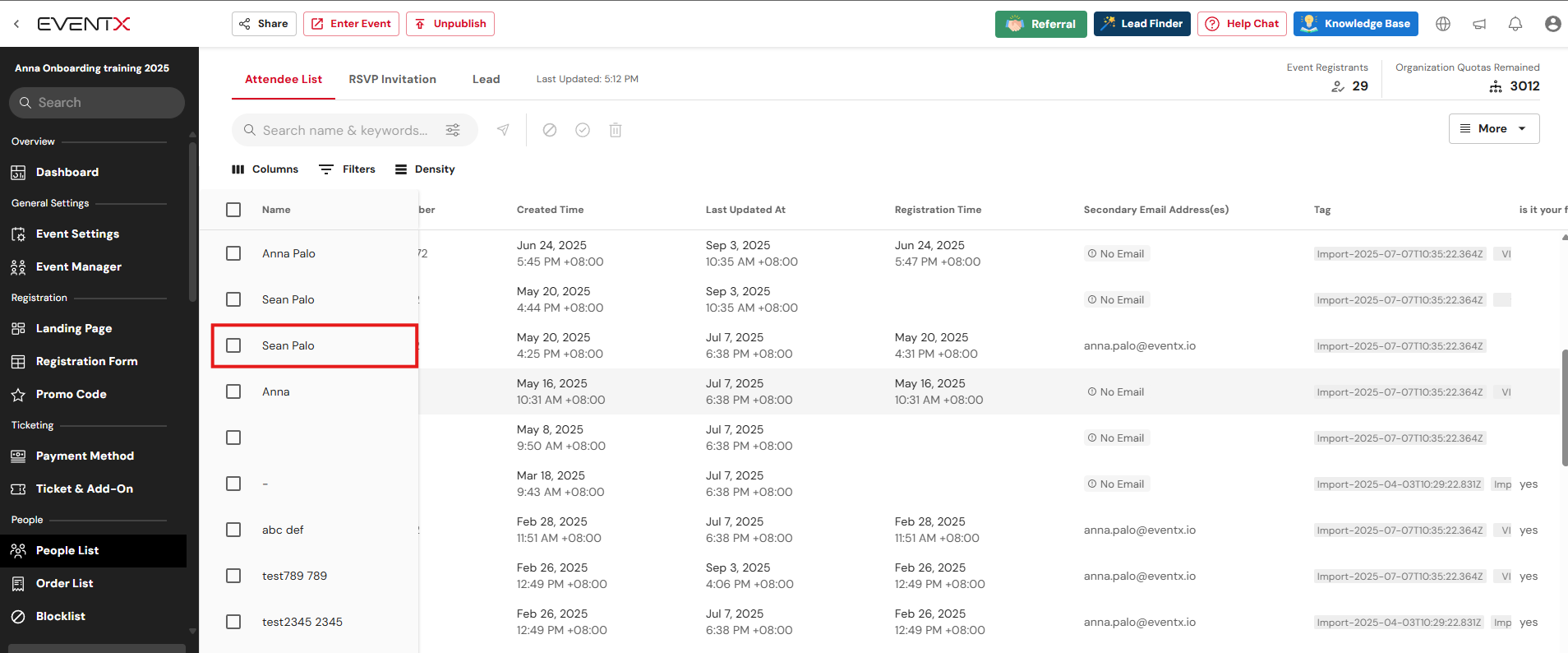Open the user account profile icon
Viewport: 1568px width, 653px height.
[x=1552, y=24]
